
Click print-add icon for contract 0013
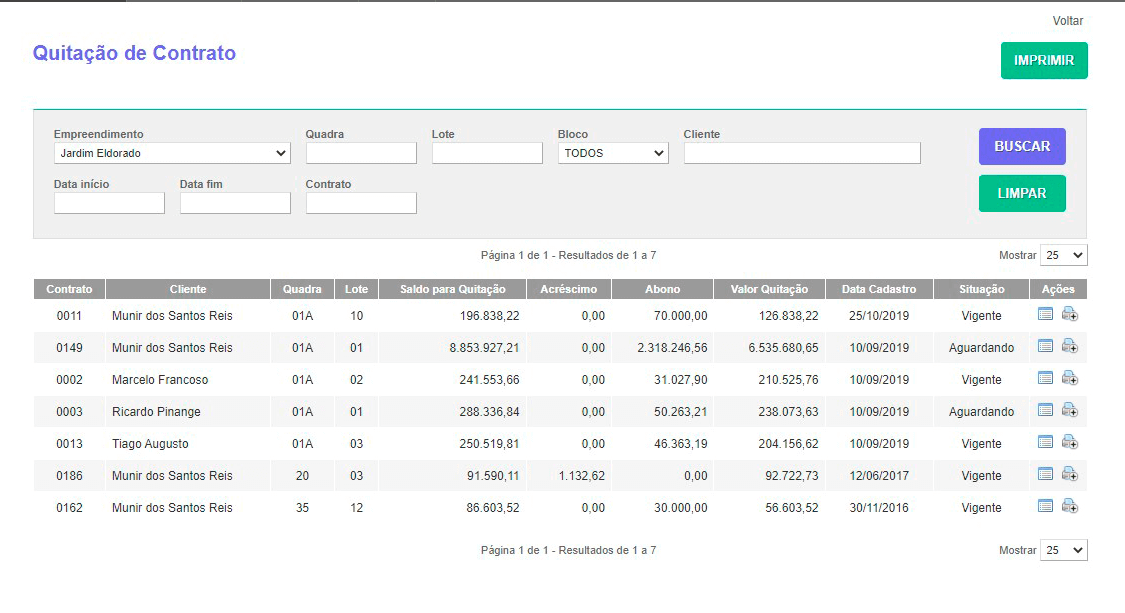point(1069,442)
